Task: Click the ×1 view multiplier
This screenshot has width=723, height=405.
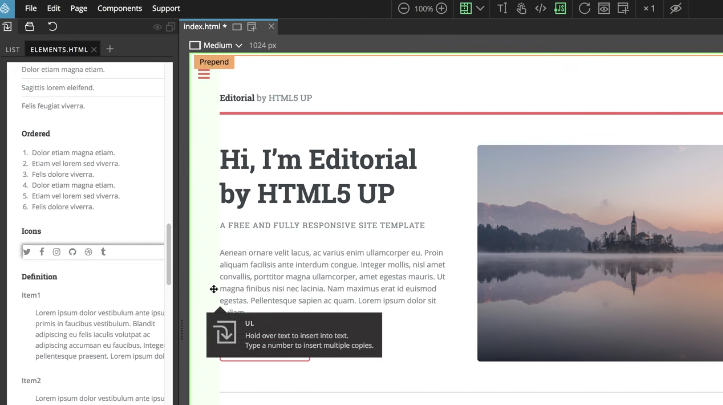Action: coord(649,8)
